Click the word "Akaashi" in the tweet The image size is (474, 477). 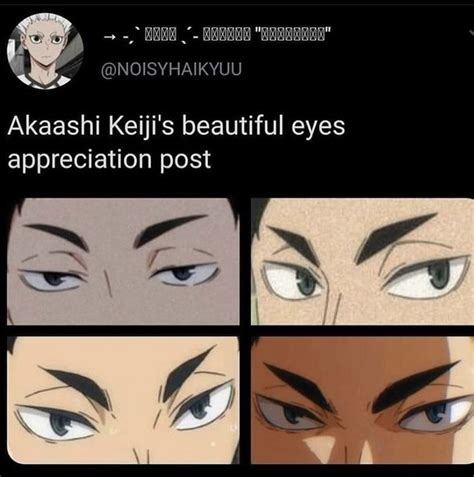pos(55,127)
